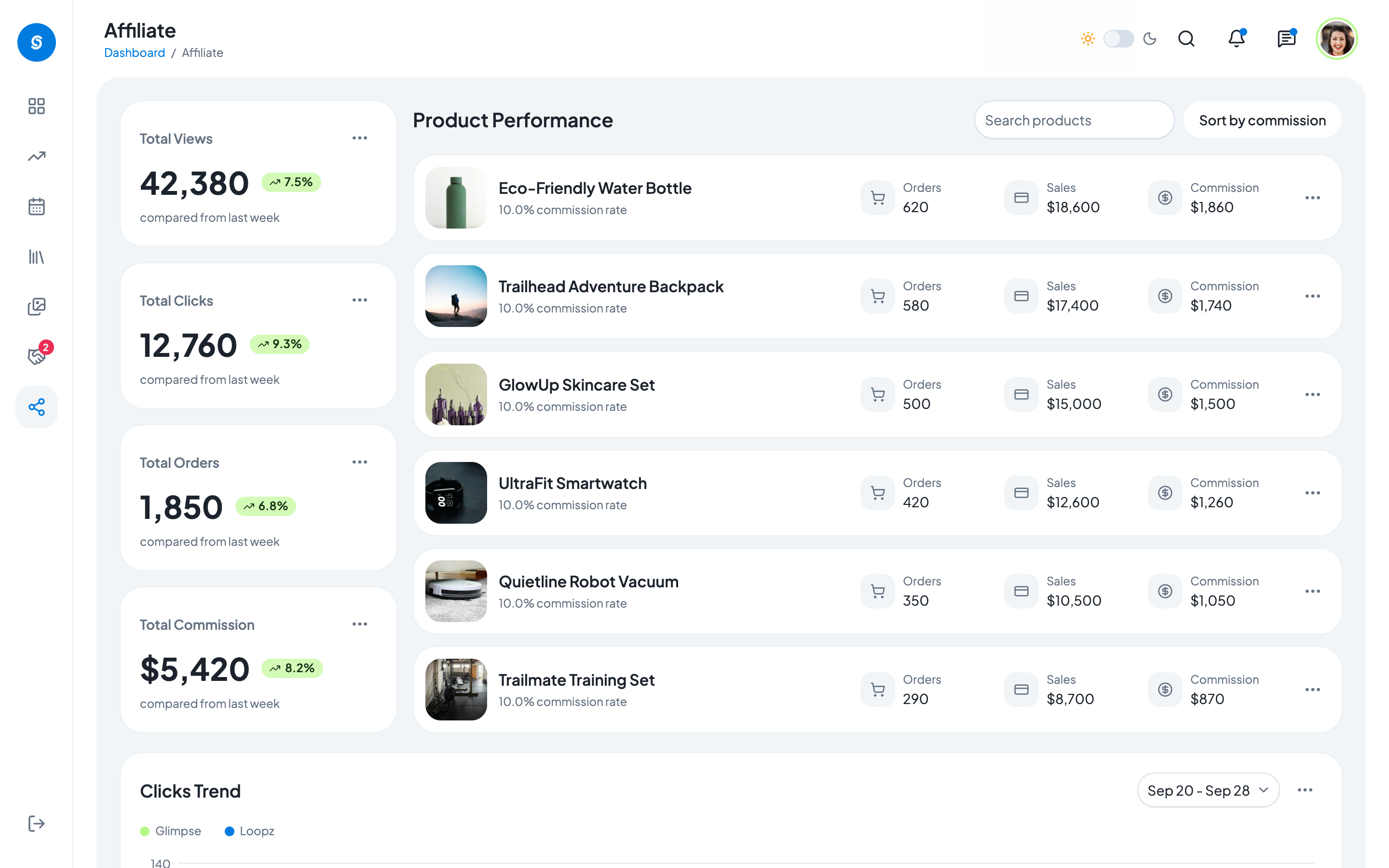Click the logout icon in sidebar
1389x868 pixels.
[x=36, y=823]
